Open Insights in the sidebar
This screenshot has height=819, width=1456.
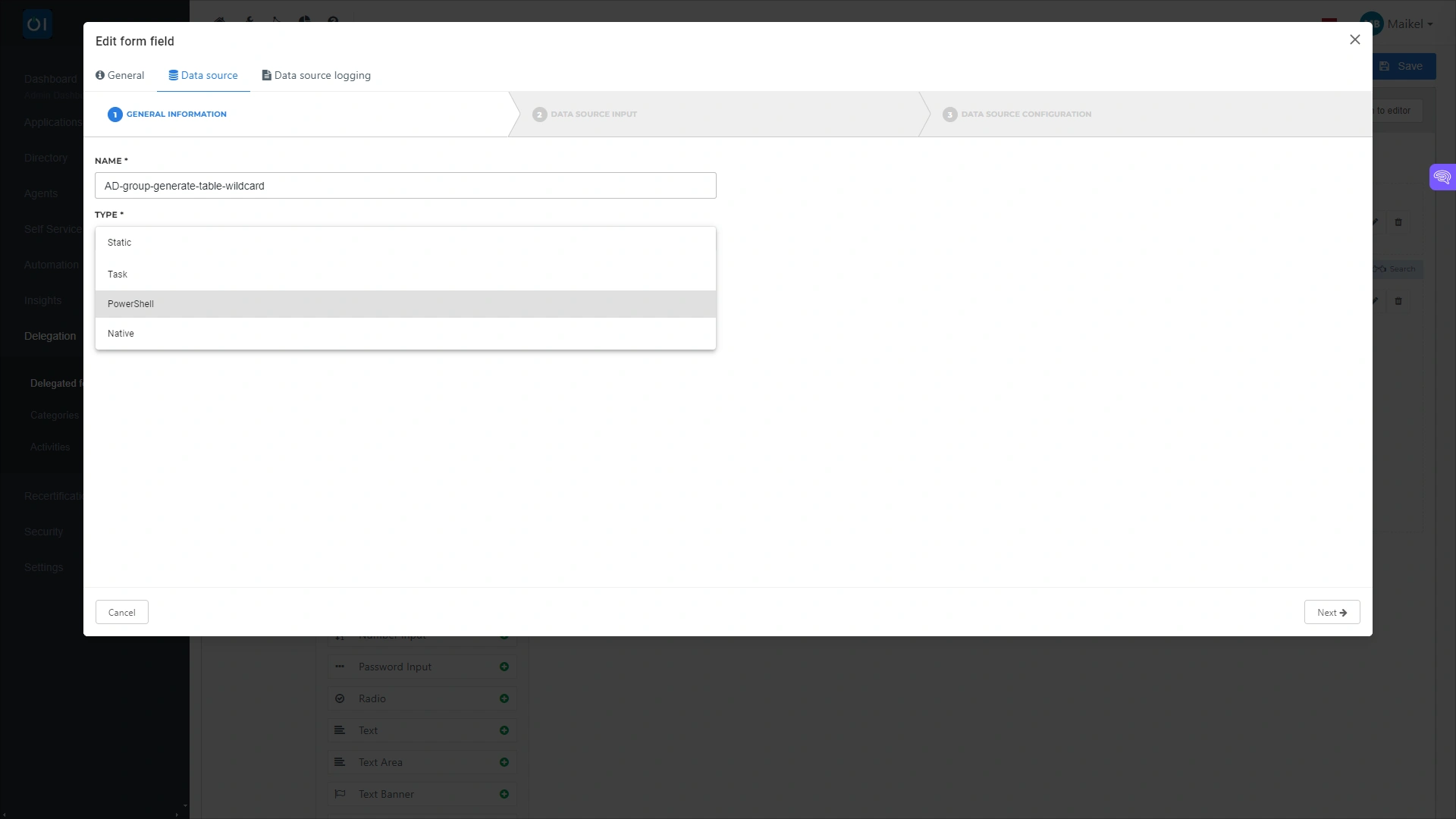click(x=42, y=300)
